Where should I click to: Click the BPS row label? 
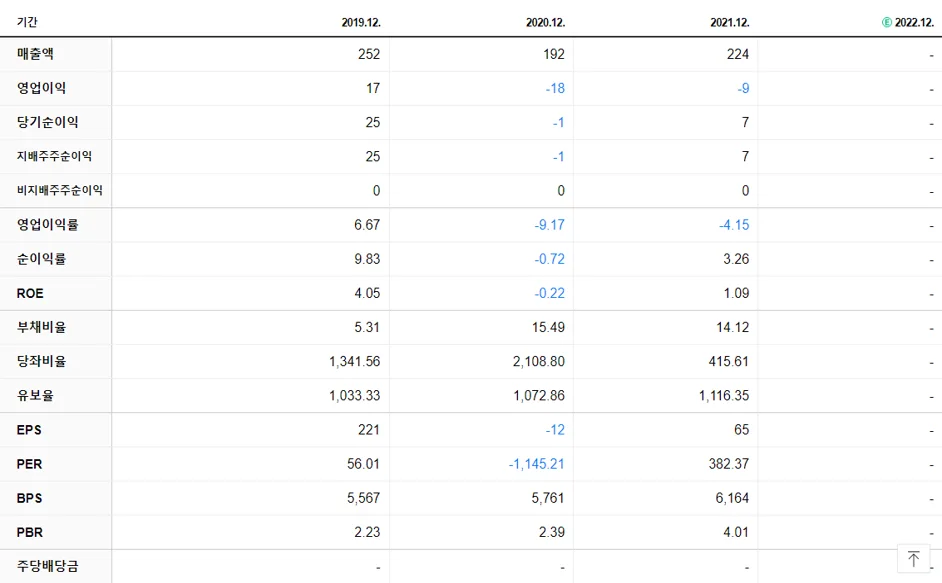29,498
